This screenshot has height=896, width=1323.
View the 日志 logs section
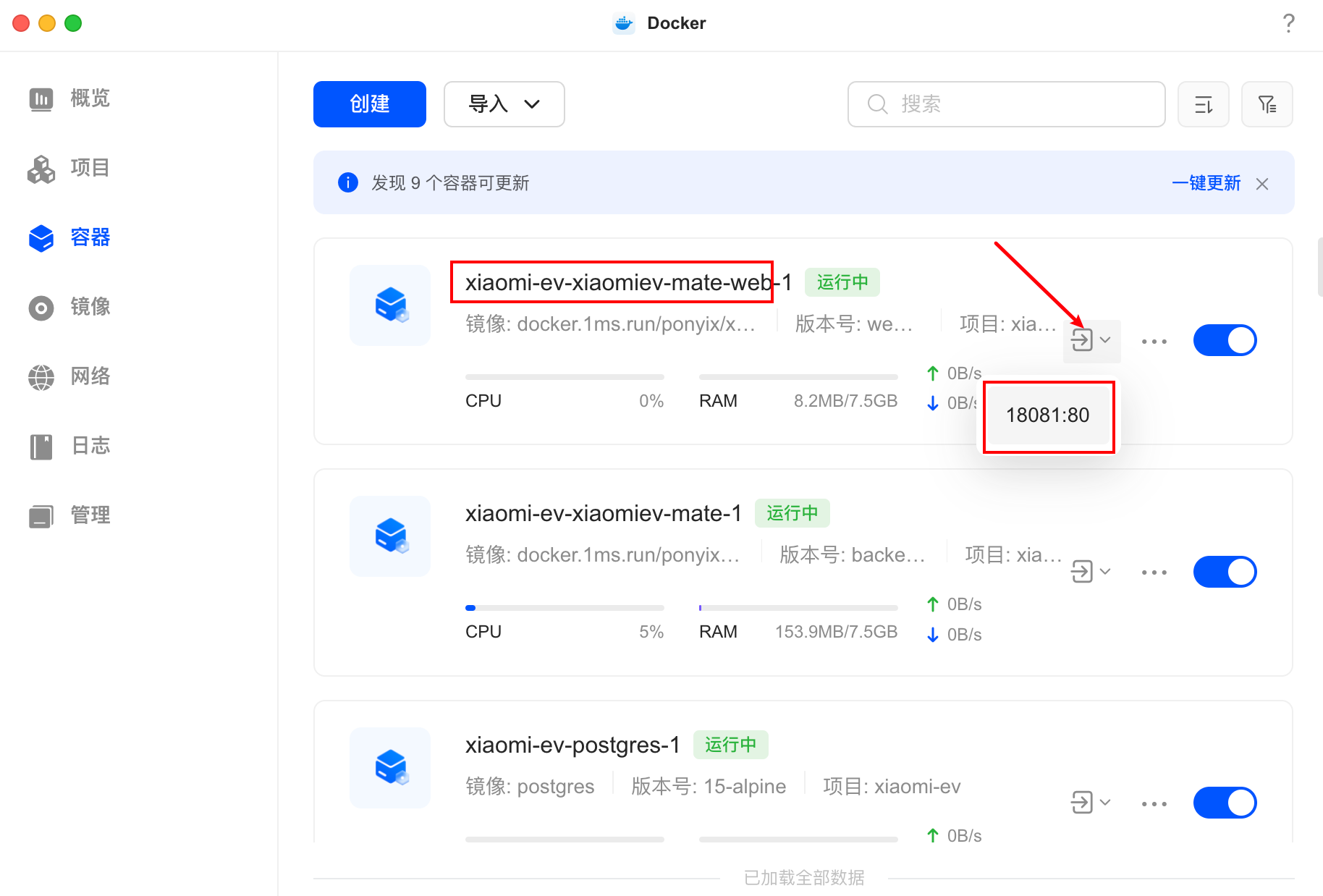(x=69, y=446)
